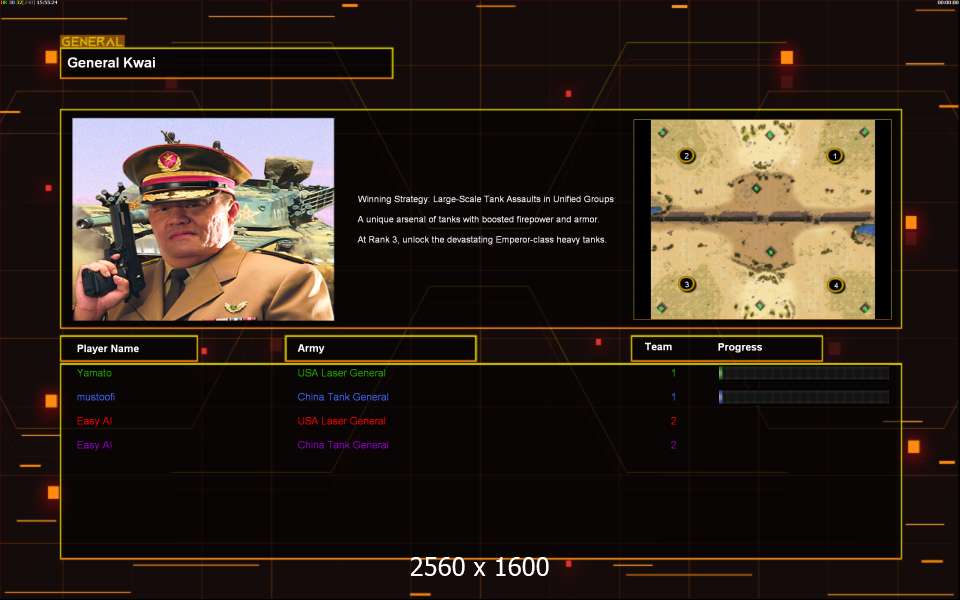This screenshot has width=960, height=600.
Task: Click the Progress column header
Action: (740, 347)
